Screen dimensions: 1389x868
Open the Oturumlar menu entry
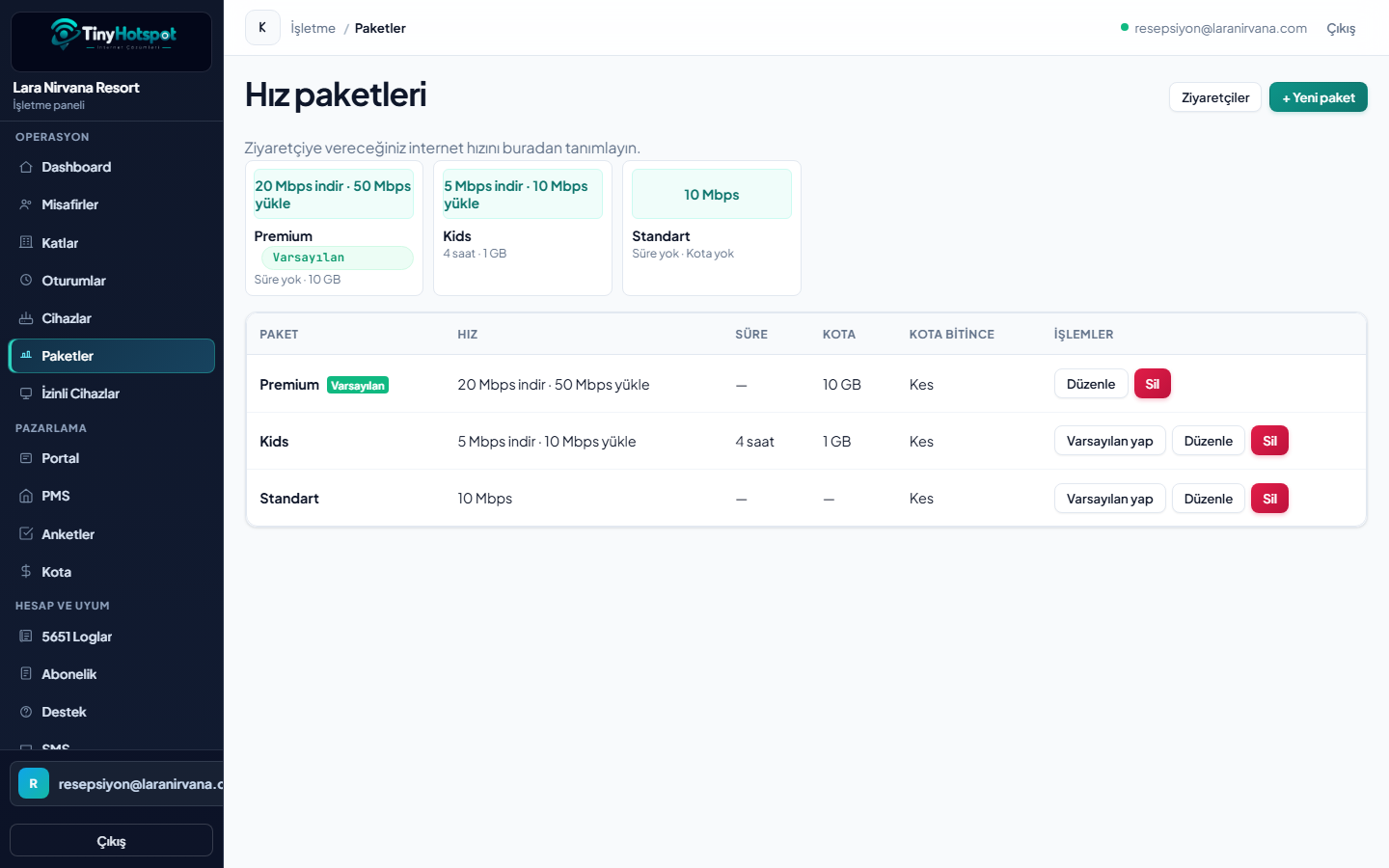click(112, 281)
